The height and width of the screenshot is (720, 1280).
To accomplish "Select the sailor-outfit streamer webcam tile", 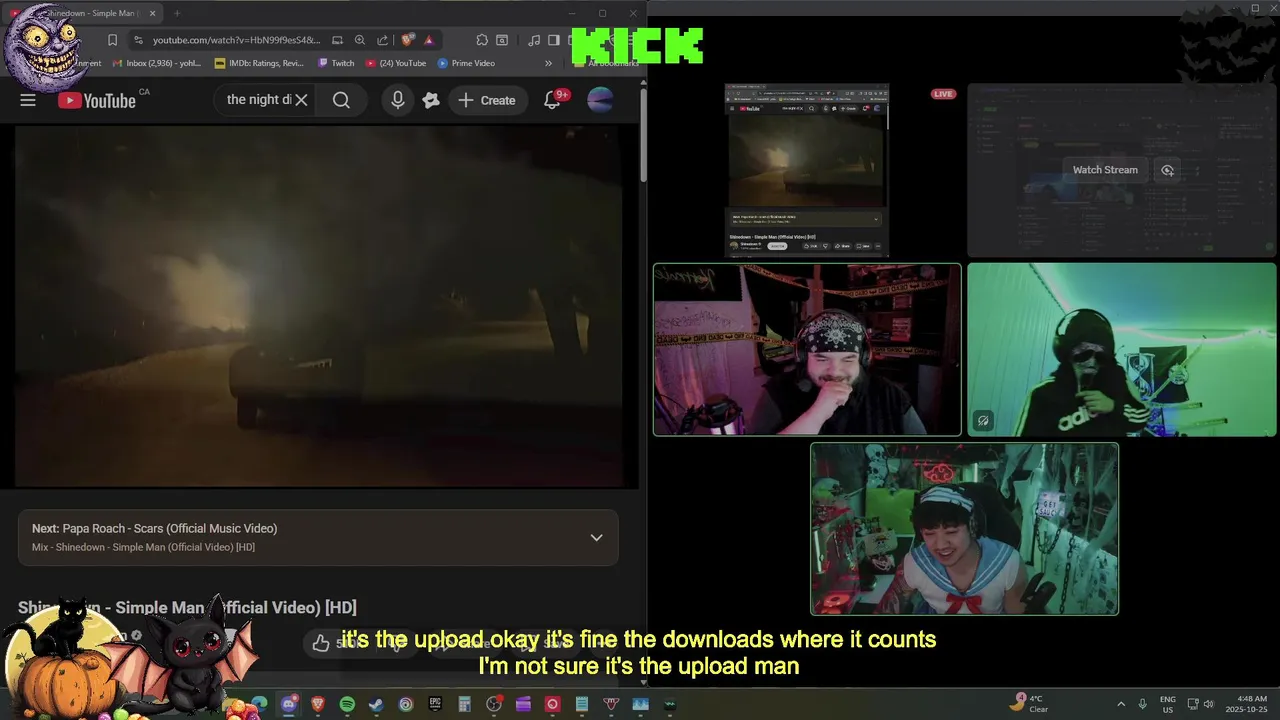I will coord(964,529).
